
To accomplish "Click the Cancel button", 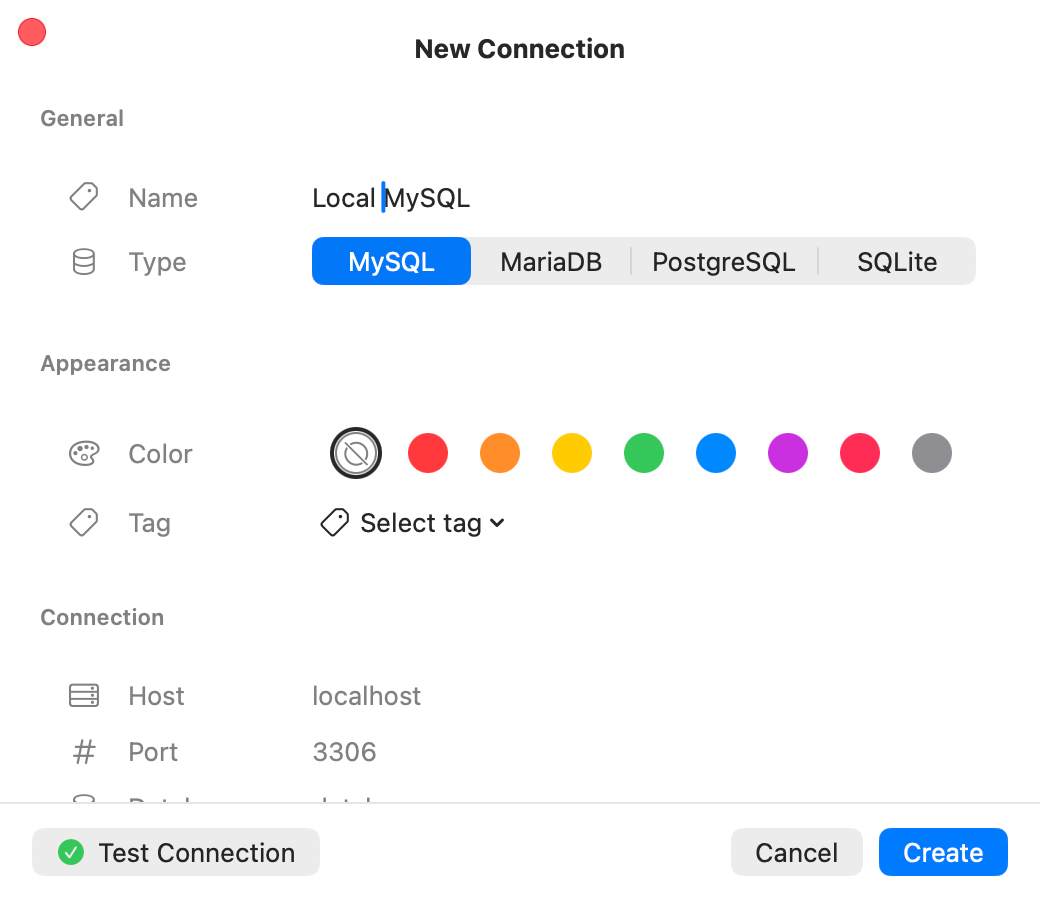I will [x=796, y=852].
